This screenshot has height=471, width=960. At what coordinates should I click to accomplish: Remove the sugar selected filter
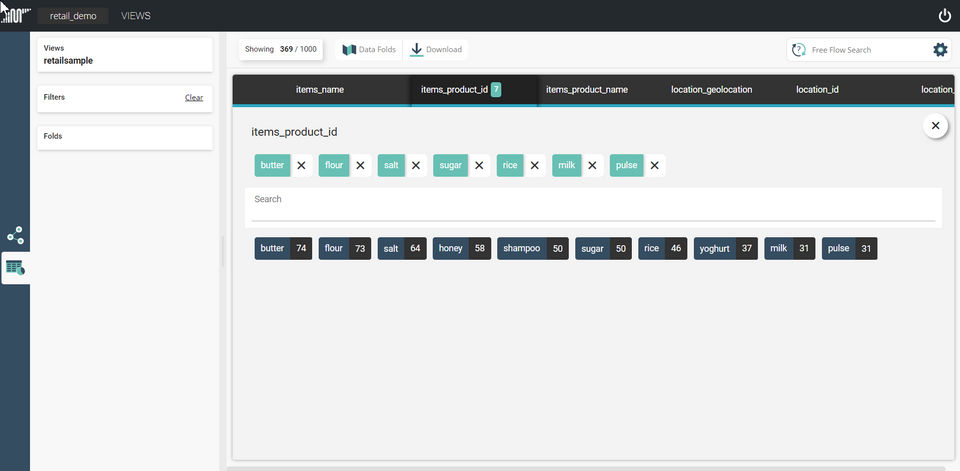click(x=479, y=165)
